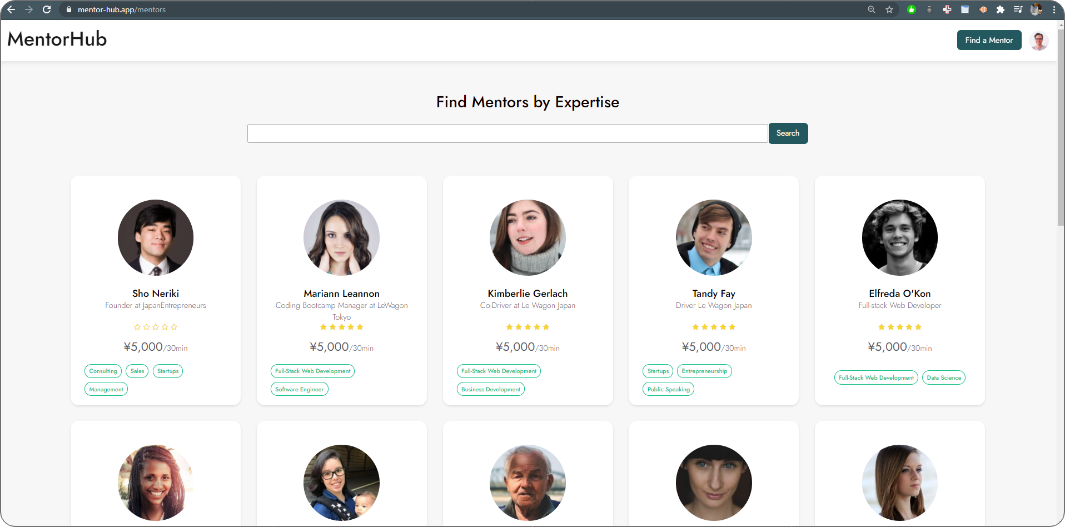
Task: Click the Sho Neriki name
Action: point(156,293)
